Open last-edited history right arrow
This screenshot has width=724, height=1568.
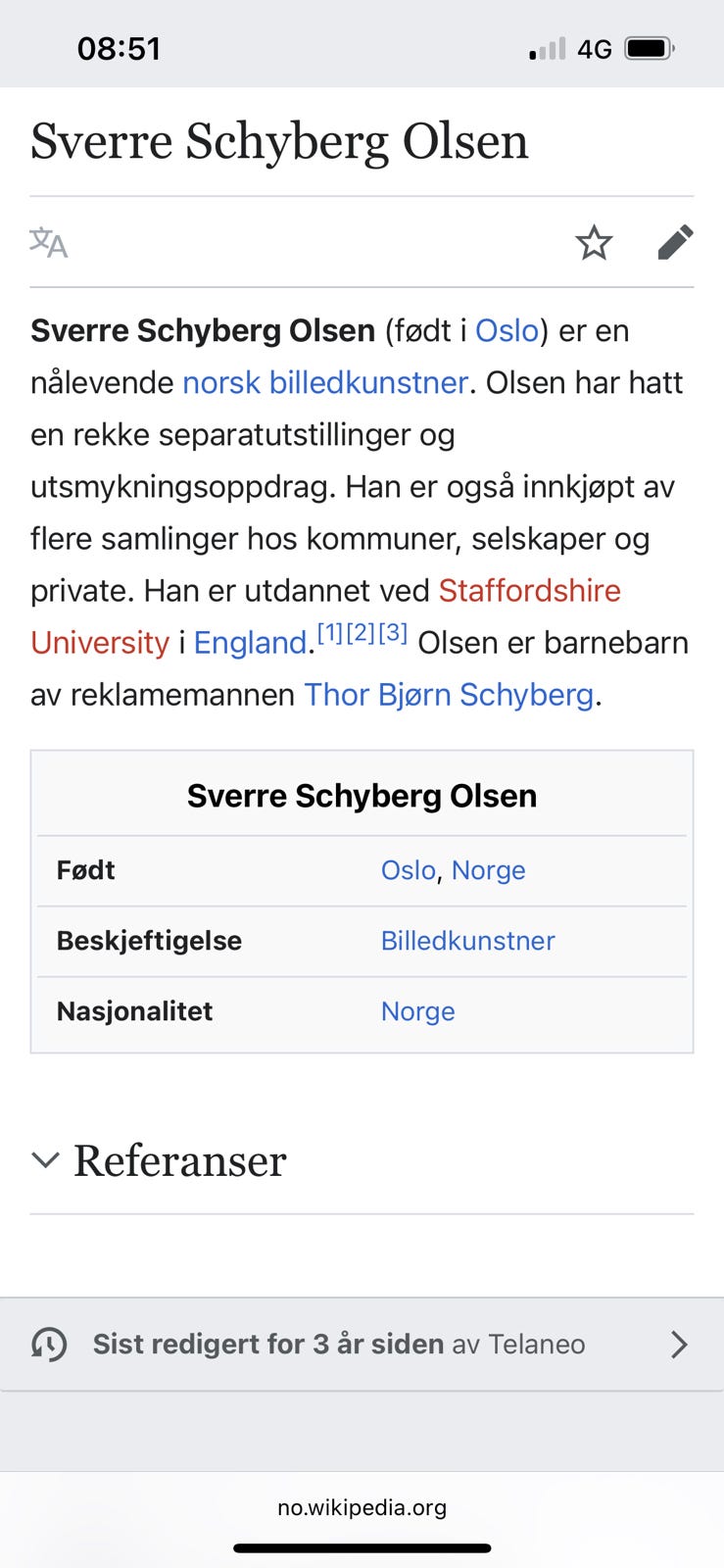(678, 1344)
